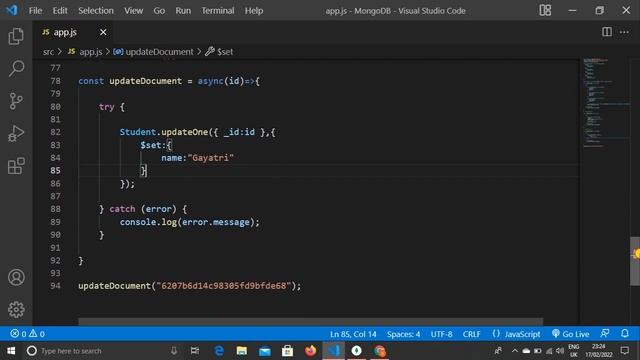Image resolution: width=640 pixels, height=360 pixels.
Task: Open MongoDB Compass from taskbar
Action: point(356,351)
